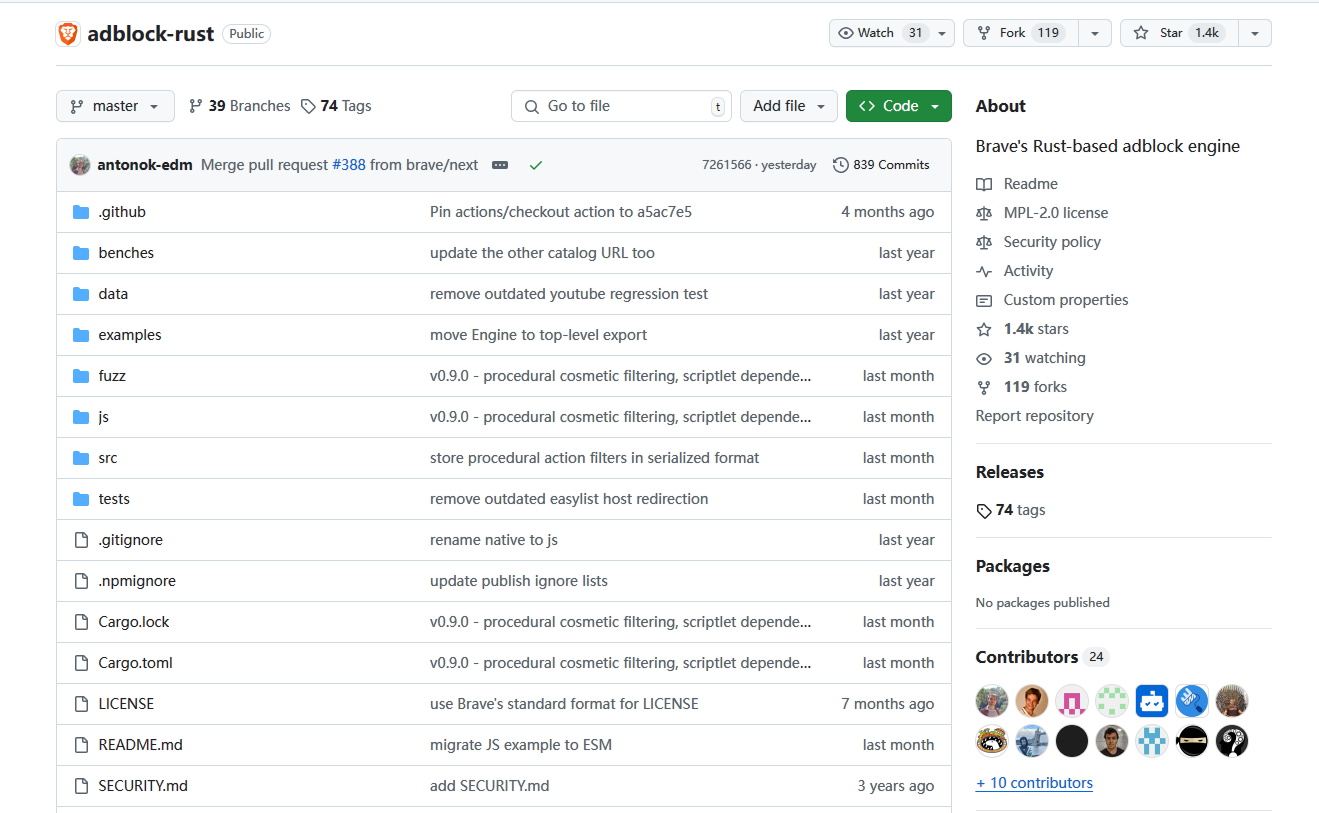View the 74 Tags link in the toolbar
Screen dimensions: 1319x813
[x=336, y=106]
